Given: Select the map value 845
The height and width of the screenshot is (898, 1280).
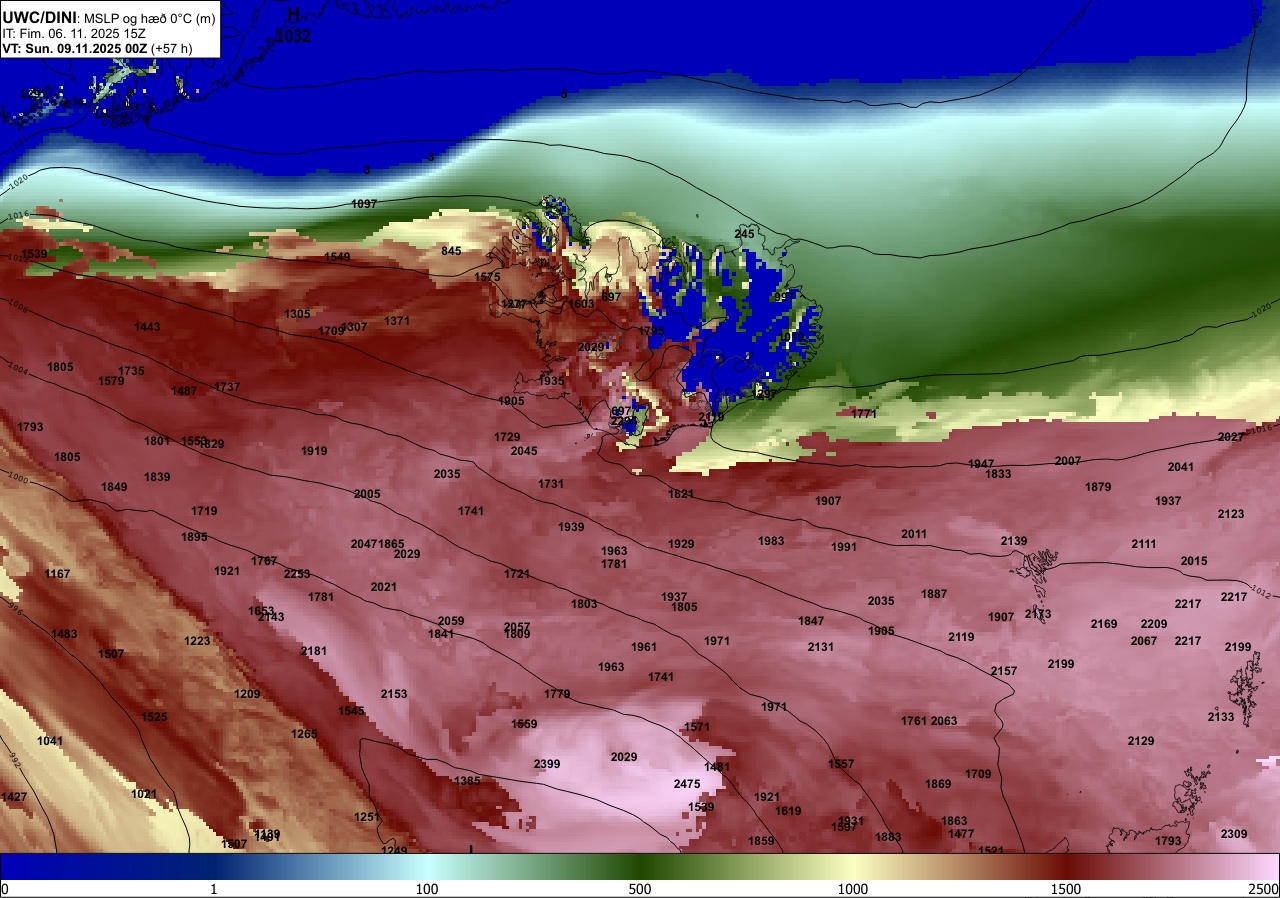Looking at the screenshot, I should pos(451,251).
